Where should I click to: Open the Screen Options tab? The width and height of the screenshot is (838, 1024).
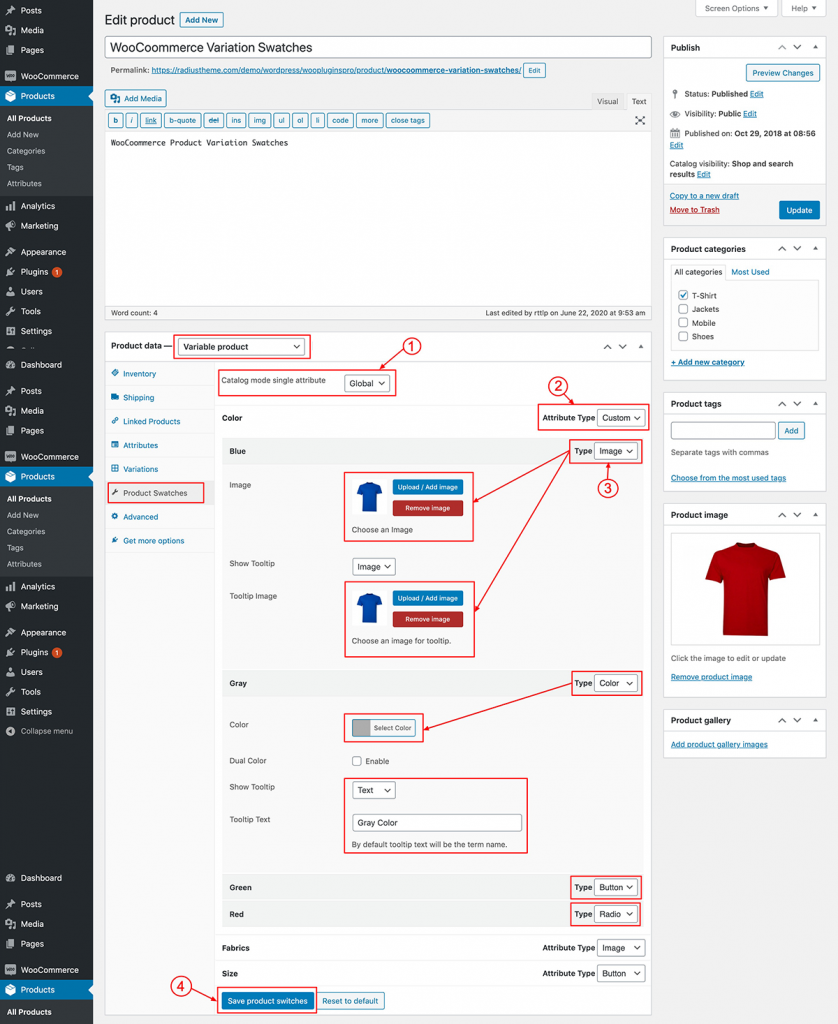tap(737, 8)
